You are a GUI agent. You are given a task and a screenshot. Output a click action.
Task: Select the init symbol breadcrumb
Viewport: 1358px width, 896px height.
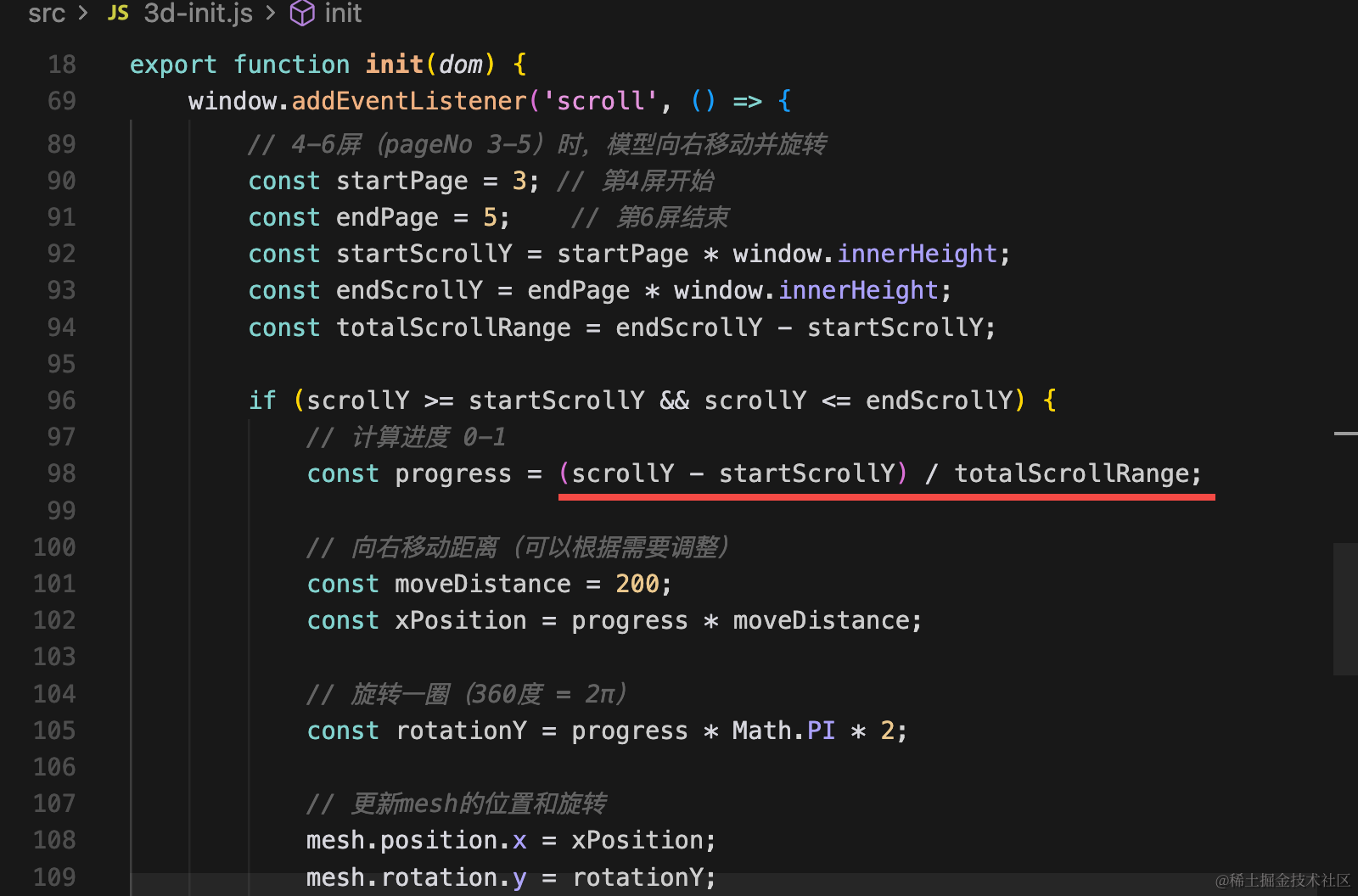pyautogui.click(x=343, y=13)
